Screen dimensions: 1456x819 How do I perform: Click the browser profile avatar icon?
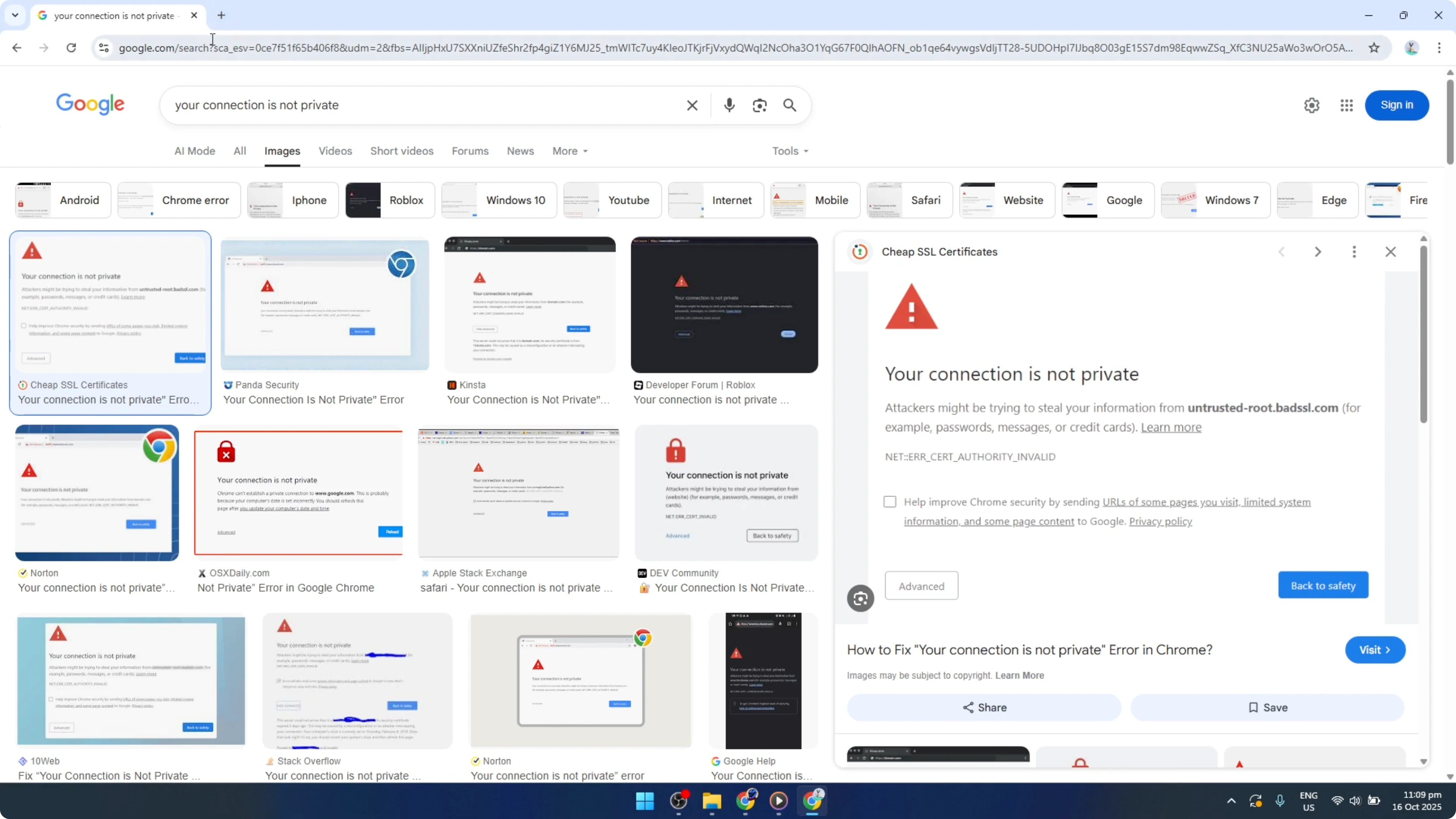[x=1411, y=47]
